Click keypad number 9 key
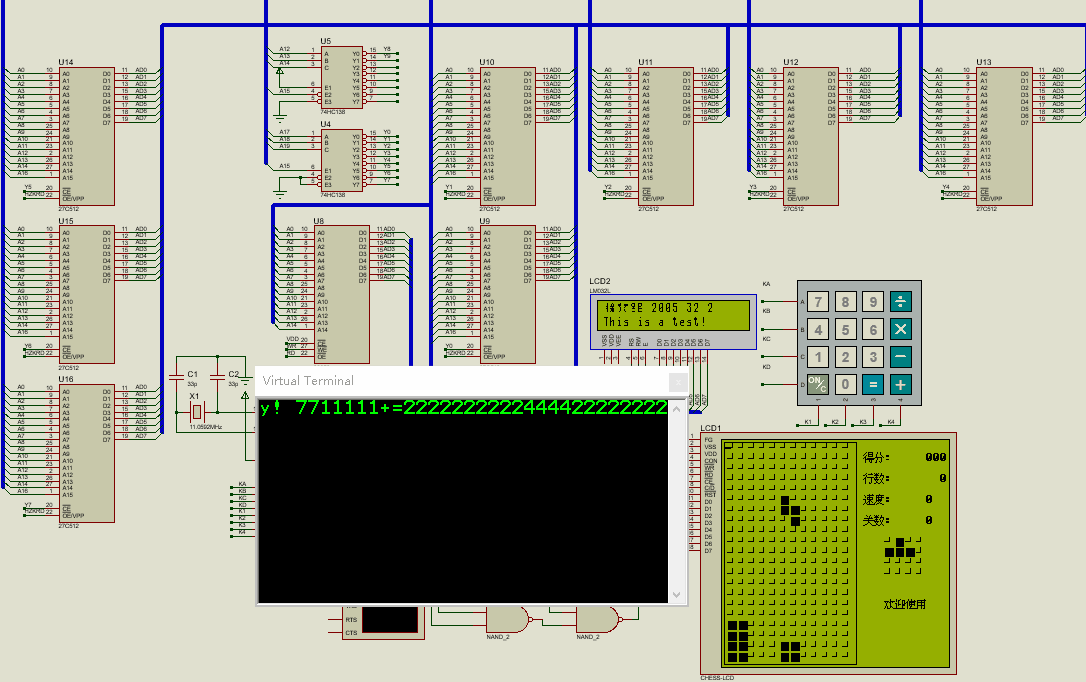 coord(873,302)
